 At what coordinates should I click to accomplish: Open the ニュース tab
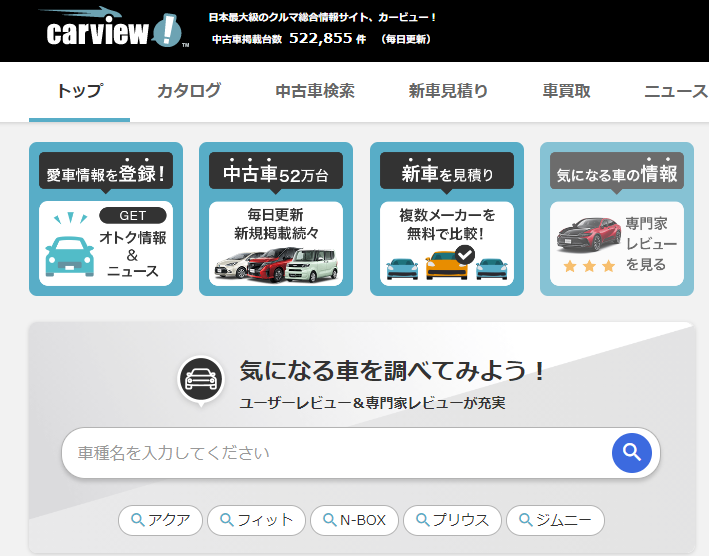click(x=676, y=91)
